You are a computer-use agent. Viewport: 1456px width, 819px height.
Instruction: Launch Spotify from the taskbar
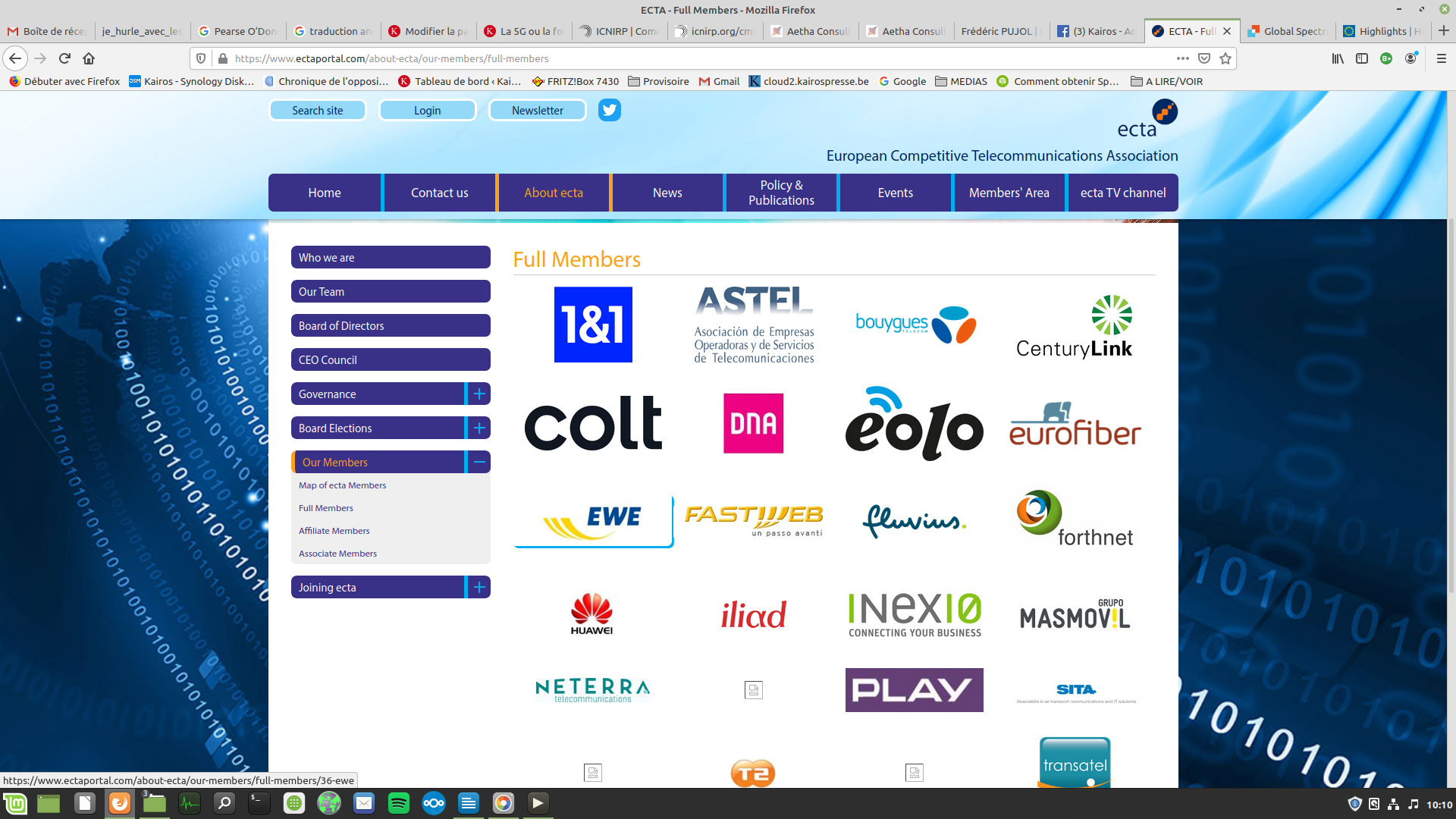[x=399, y=803]
